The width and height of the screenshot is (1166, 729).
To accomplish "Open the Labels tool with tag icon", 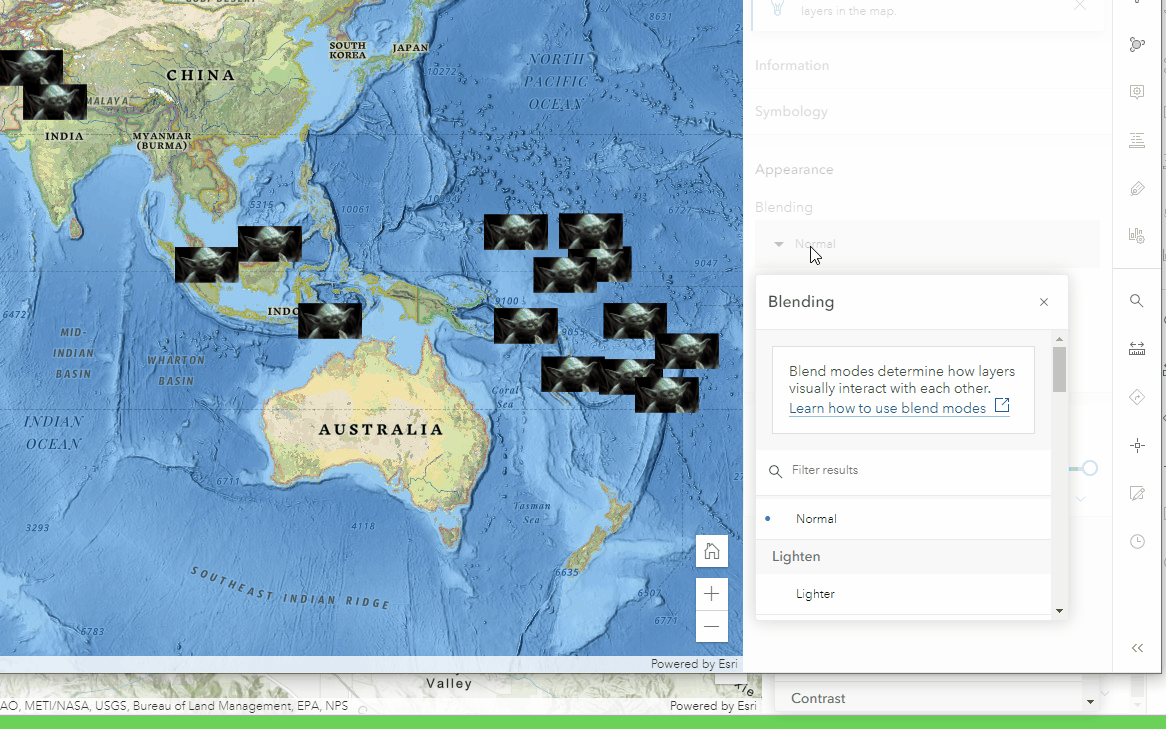I will [1136, 188].
